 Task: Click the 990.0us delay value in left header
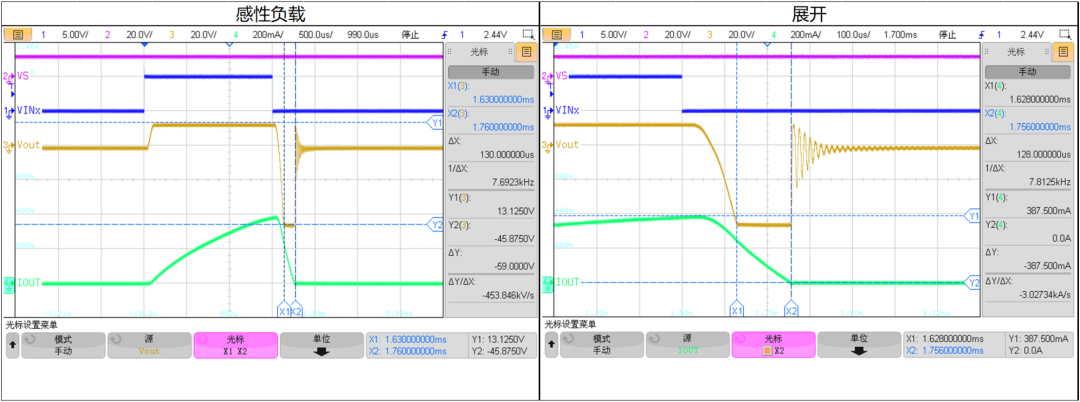pyautogui.click(x=363, y=34)
